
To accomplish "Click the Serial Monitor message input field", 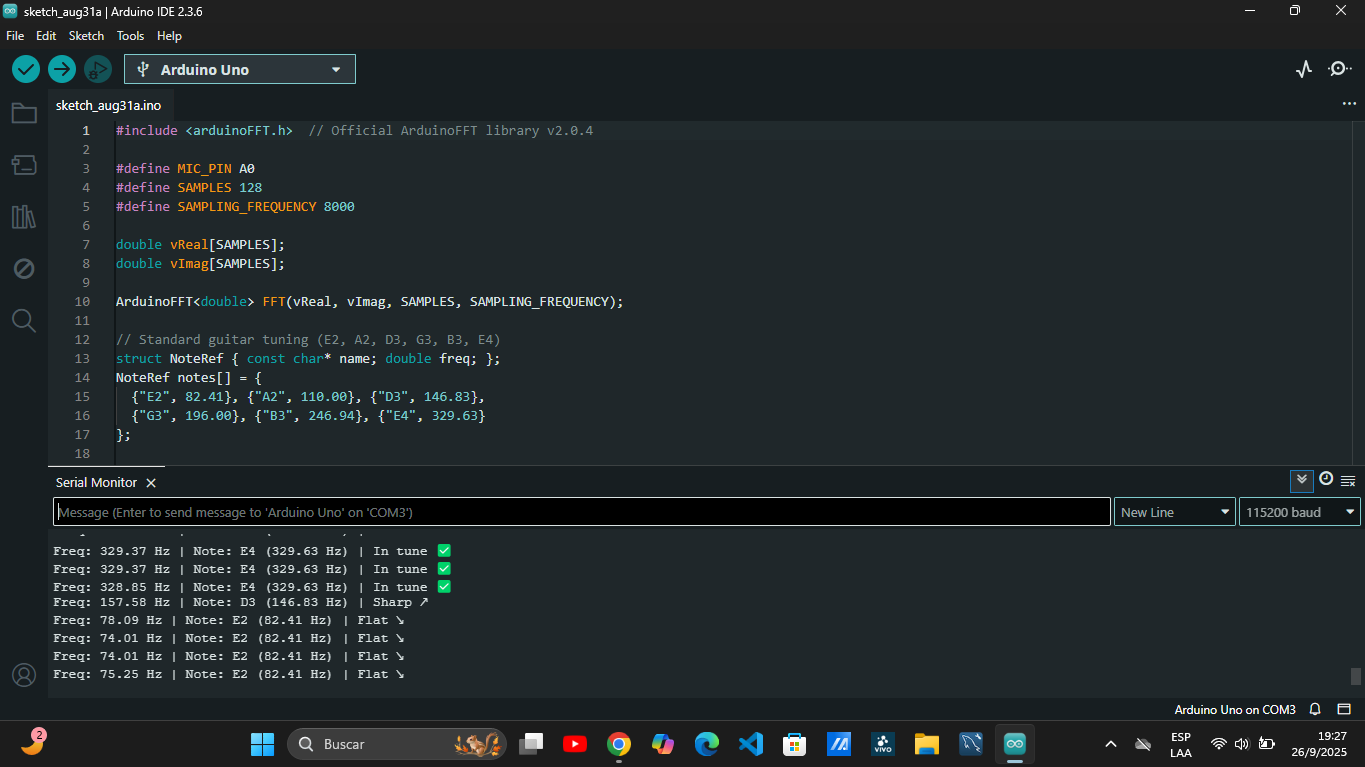I will (581, 512).
